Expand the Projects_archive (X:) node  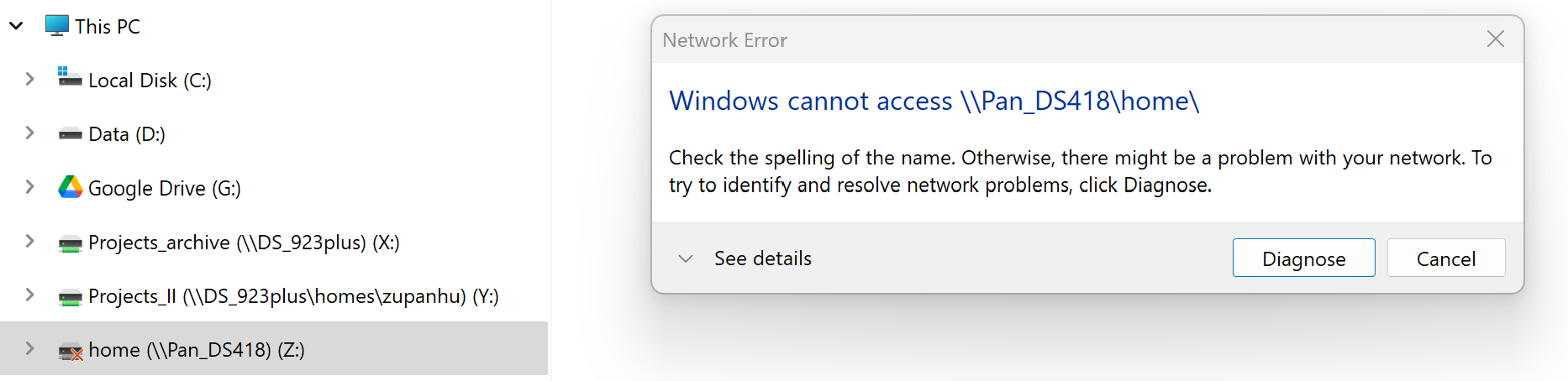pos(29,241)
